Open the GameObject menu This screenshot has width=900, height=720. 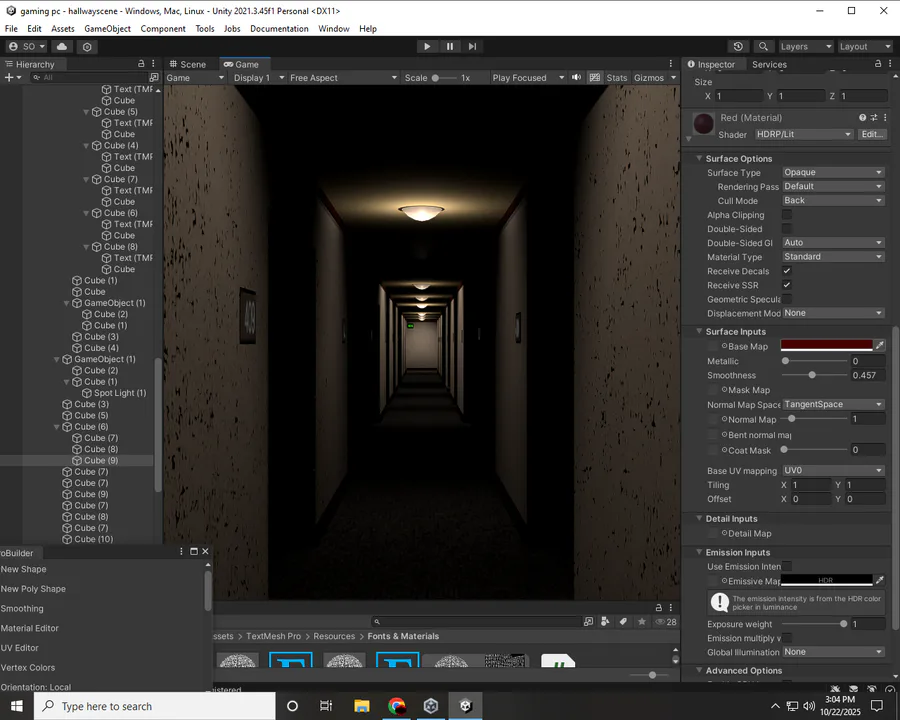click(107, 29)
